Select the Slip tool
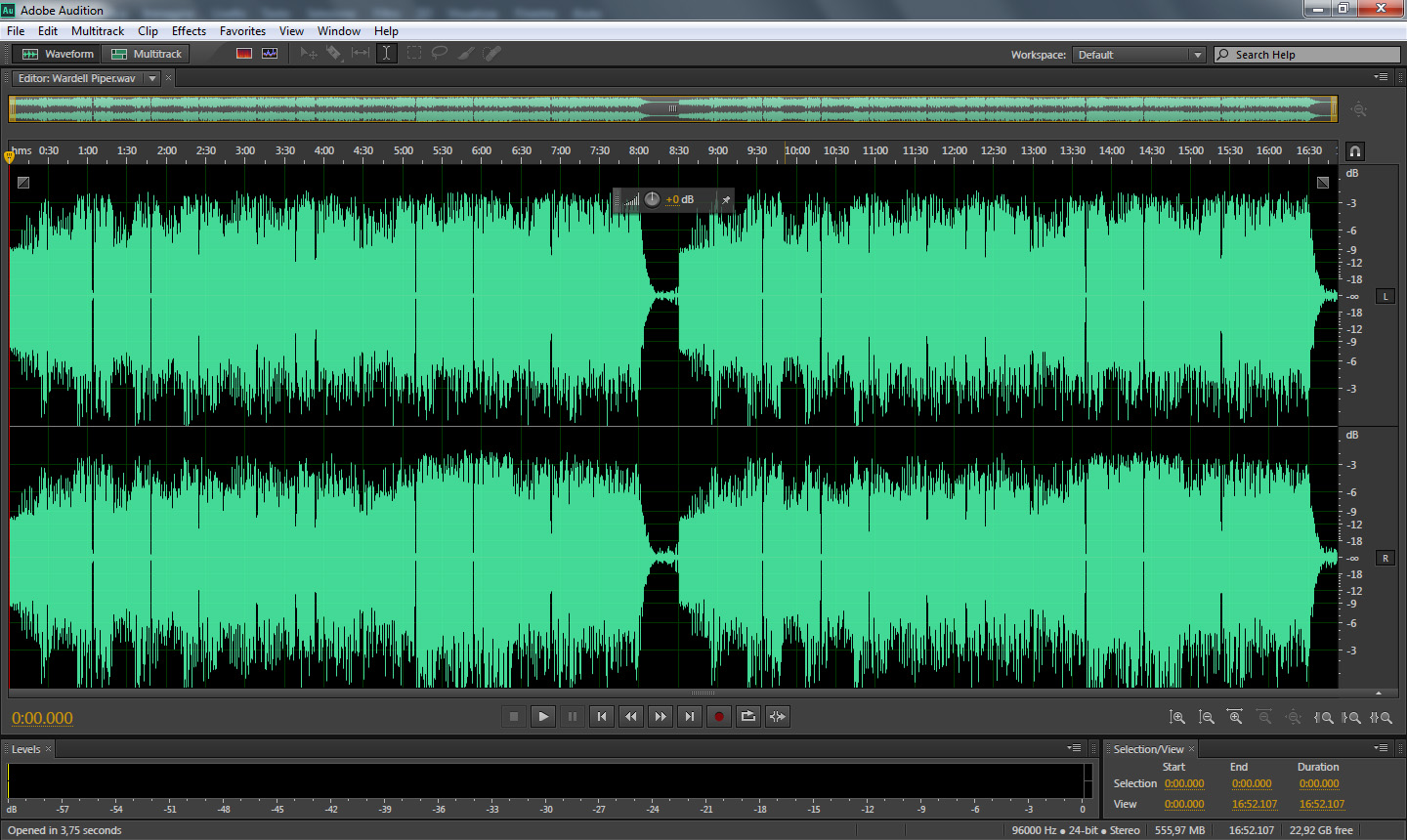 tap(361, 54)
